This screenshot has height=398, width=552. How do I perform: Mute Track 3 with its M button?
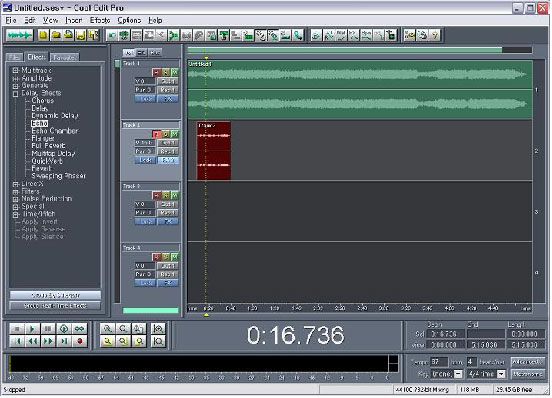pyautogui.click(x=174, y=195)
